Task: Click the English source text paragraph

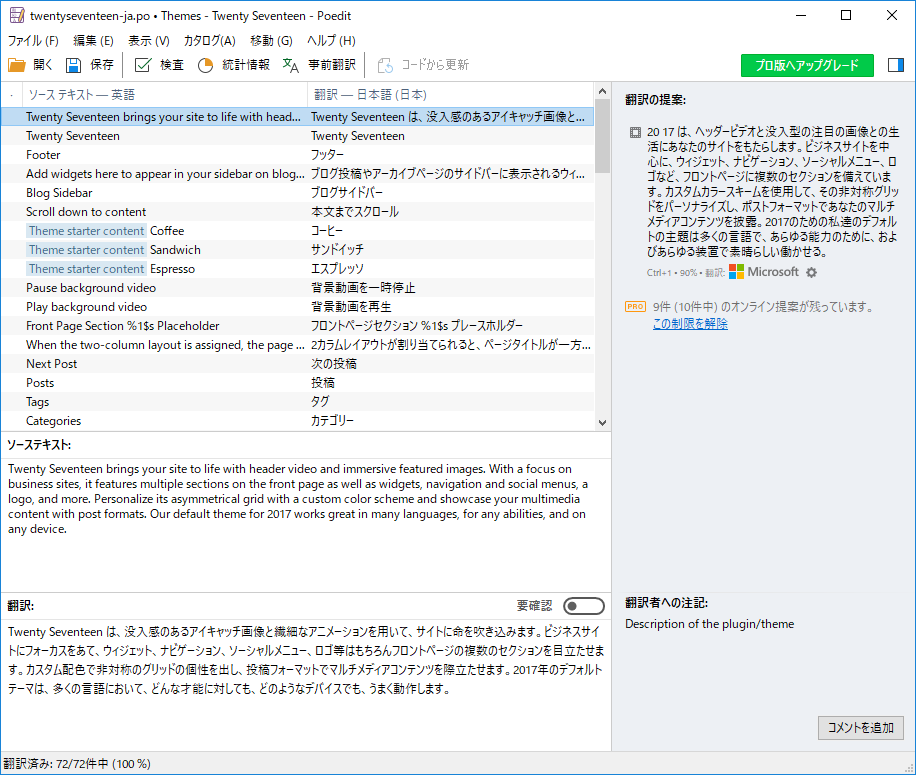Action: [x=298, y=499]
